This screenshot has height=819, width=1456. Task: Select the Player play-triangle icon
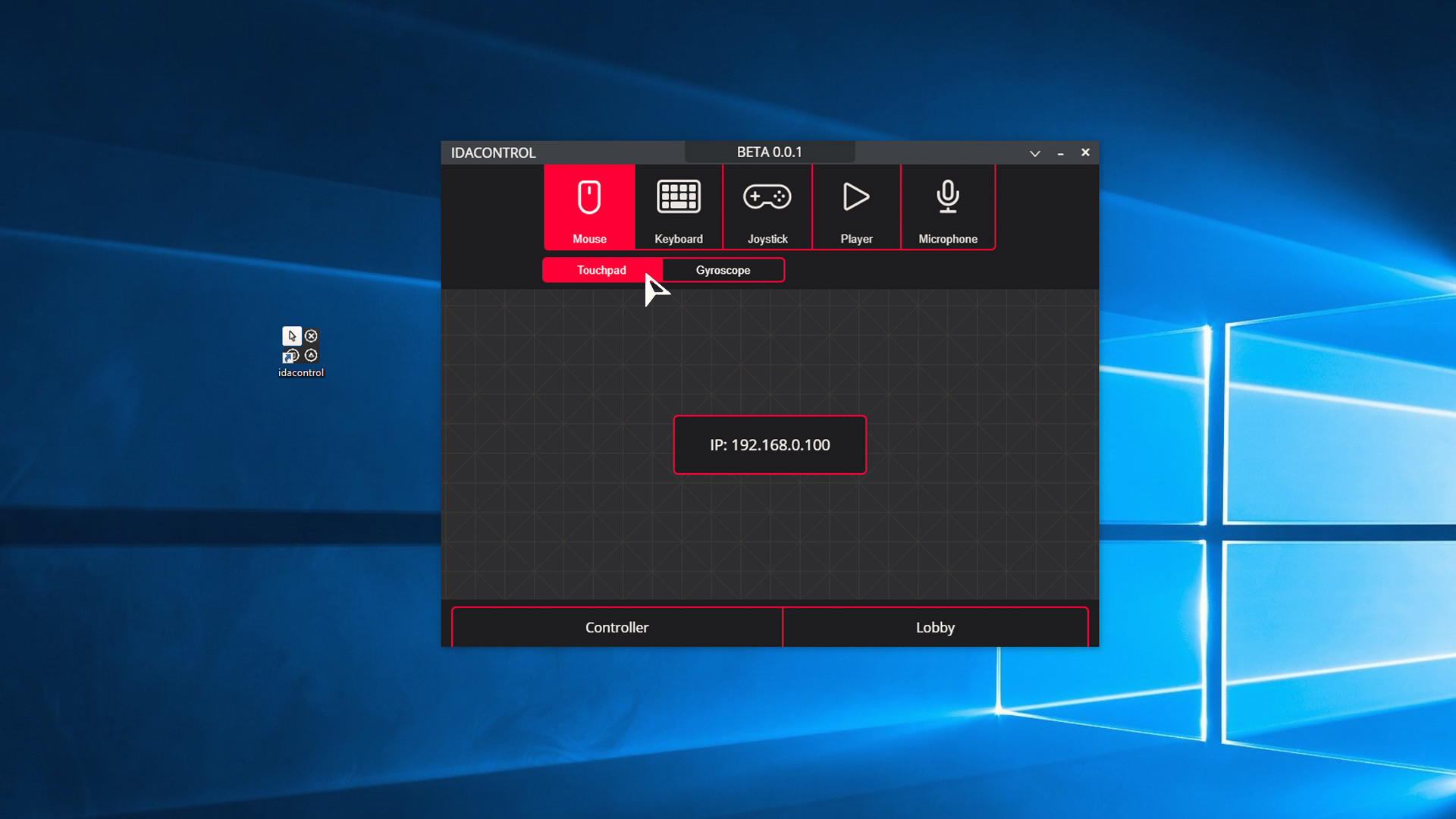(x=856, y=197)
